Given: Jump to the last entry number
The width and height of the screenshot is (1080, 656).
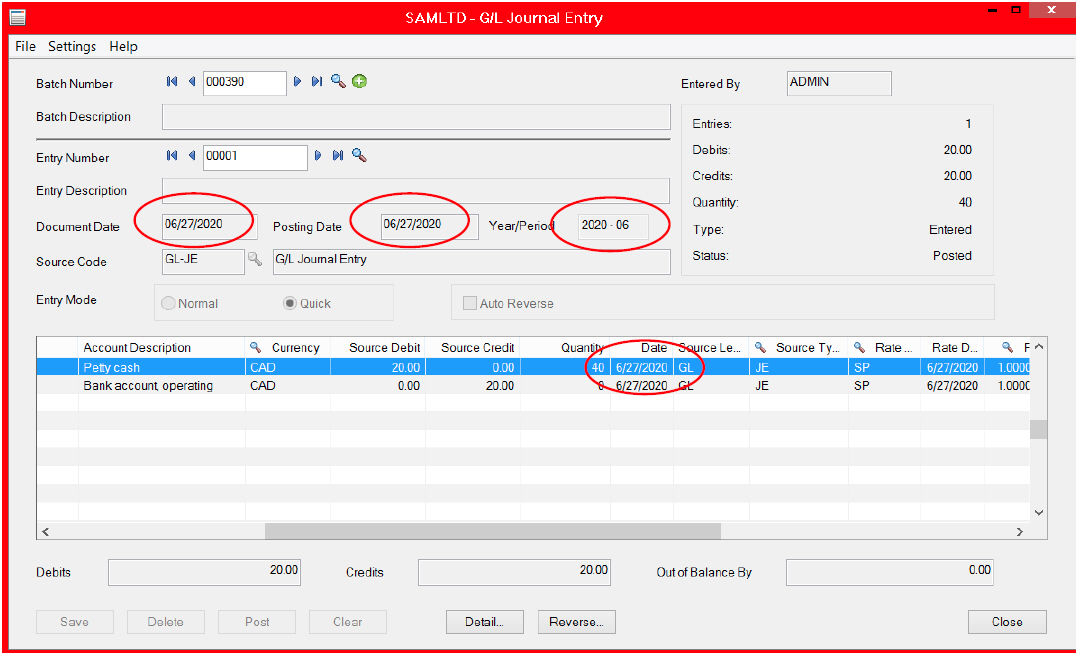Looking at the screenshot, I should coord(338,156).
